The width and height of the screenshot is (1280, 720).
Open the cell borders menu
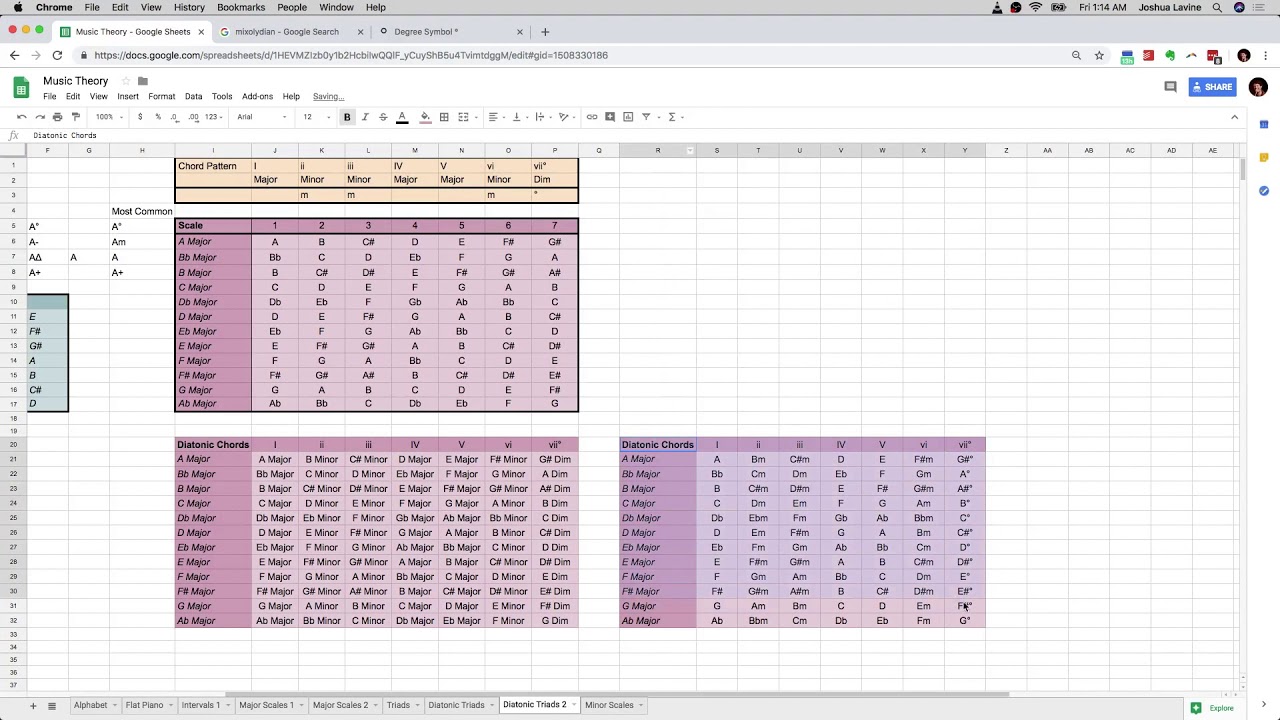pos(444,117)
